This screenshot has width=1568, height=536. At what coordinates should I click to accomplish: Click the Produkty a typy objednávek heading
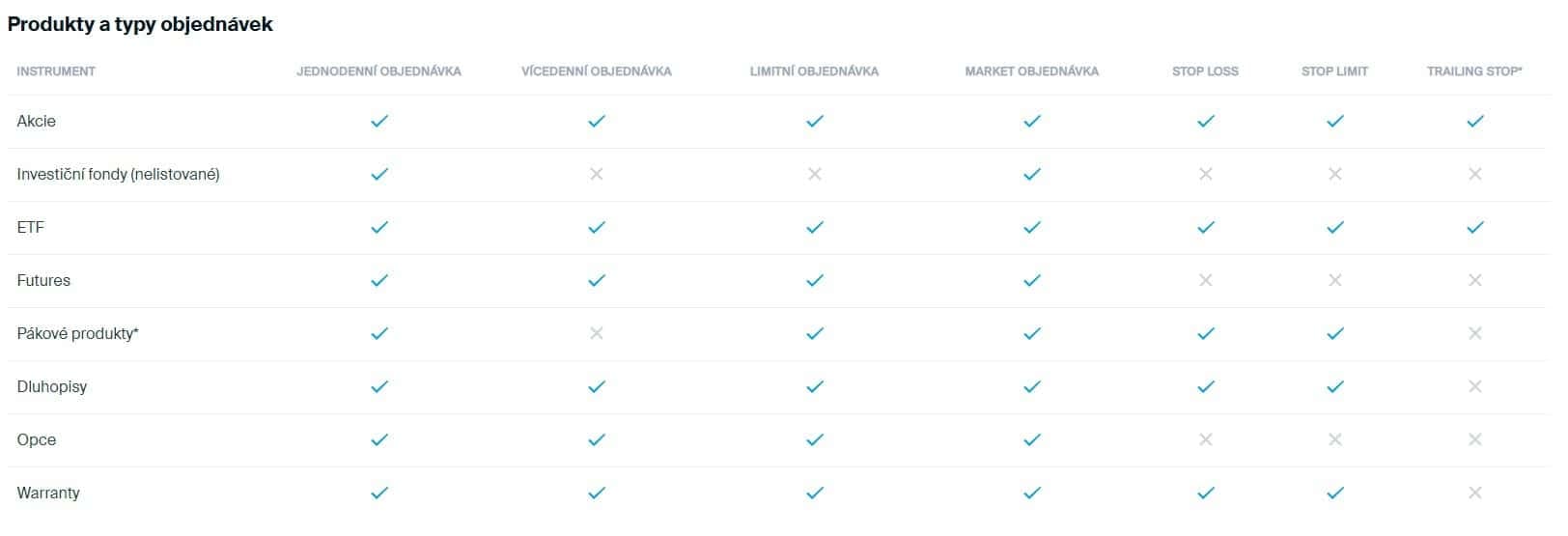[x=140, y=25]
